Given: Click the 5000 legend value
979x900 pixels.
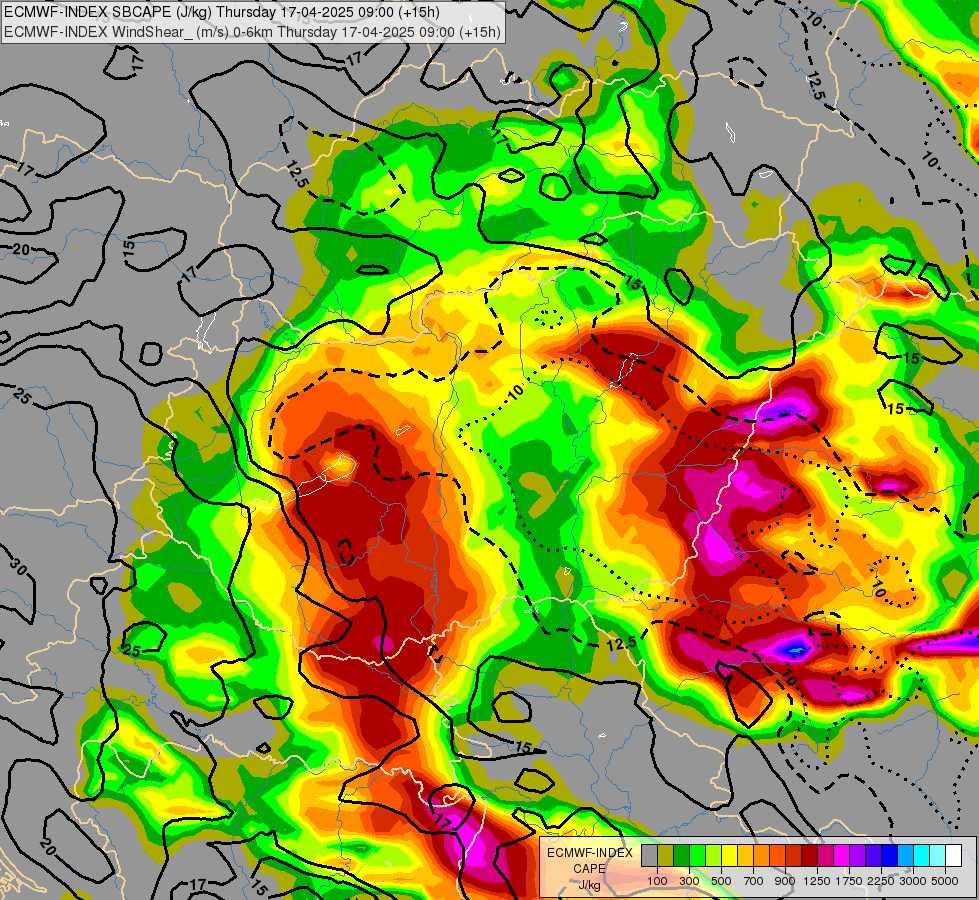Looking at the screenshot, I should tap(945, 881).
